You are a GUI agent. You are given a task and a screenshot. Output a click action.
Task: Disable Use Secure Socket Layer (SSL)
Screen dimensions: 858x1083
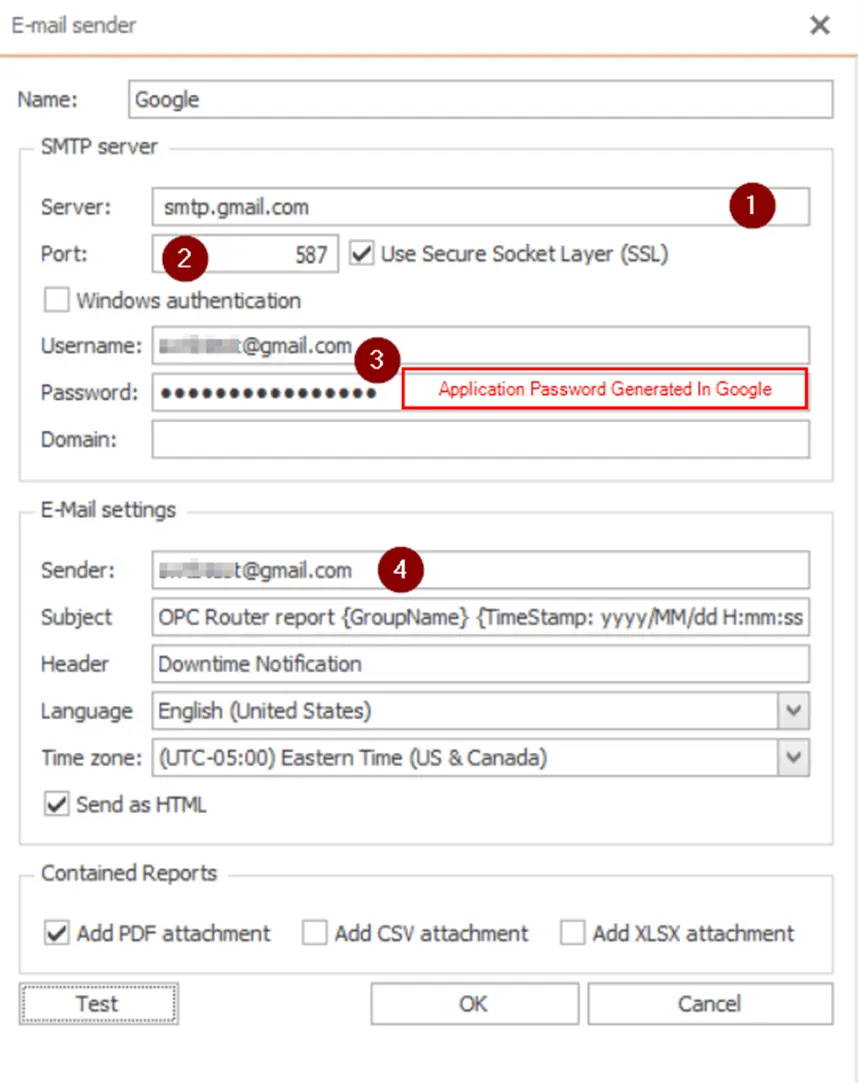pos(359,254)
